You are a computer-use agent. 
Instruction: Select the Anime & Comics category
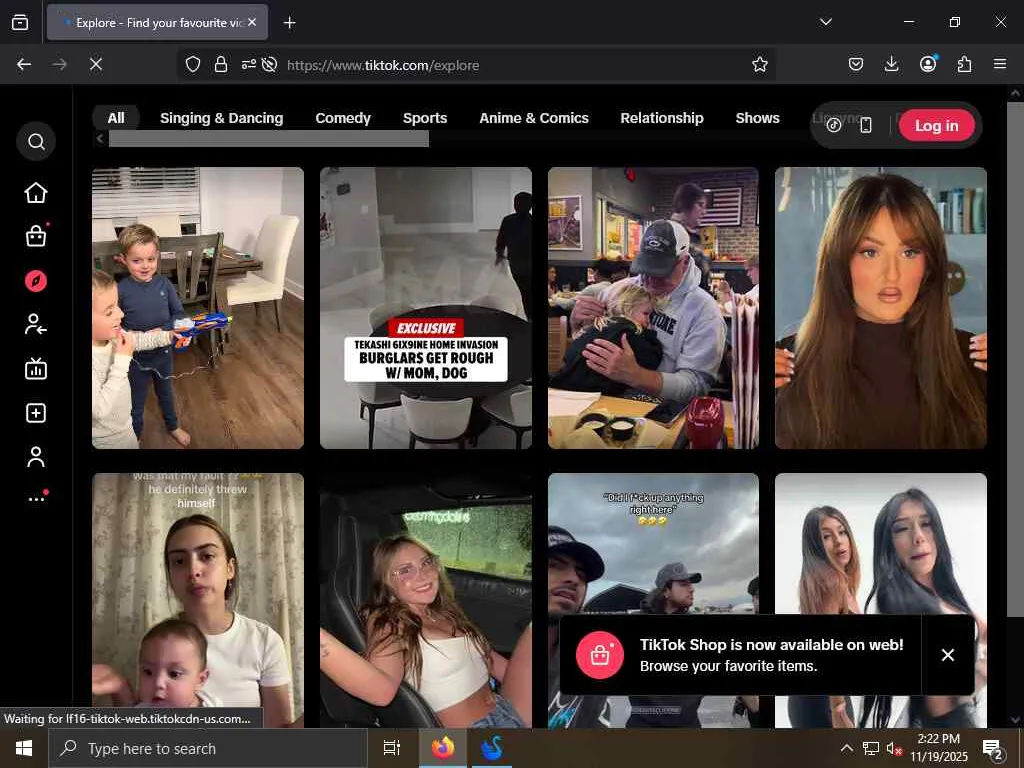534,118
